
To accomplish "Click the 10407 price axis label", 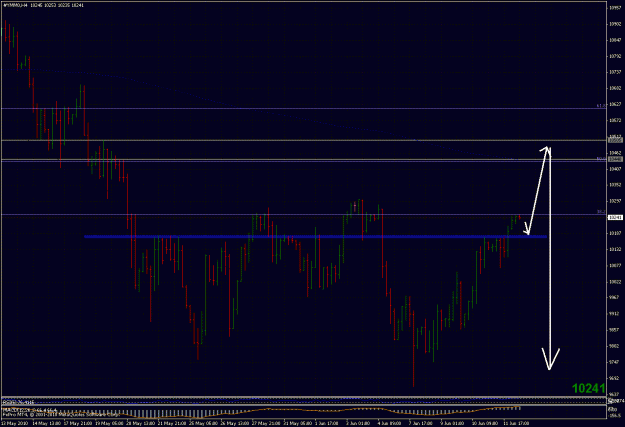I will pyautogui.click(x=614, y=169).
